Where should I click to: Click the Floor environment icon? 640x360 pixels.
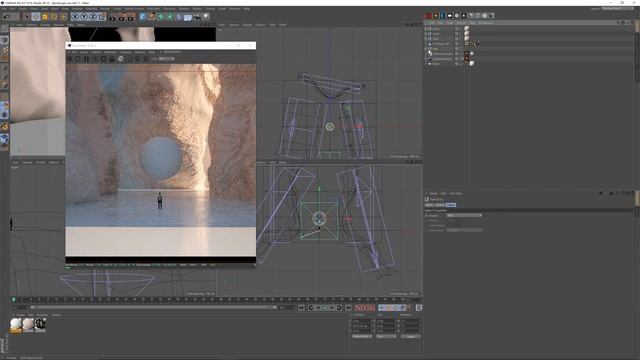(188, 17)
